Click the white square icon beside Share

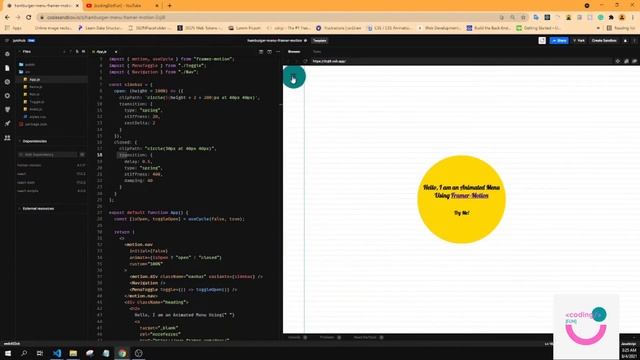(542, 40)
